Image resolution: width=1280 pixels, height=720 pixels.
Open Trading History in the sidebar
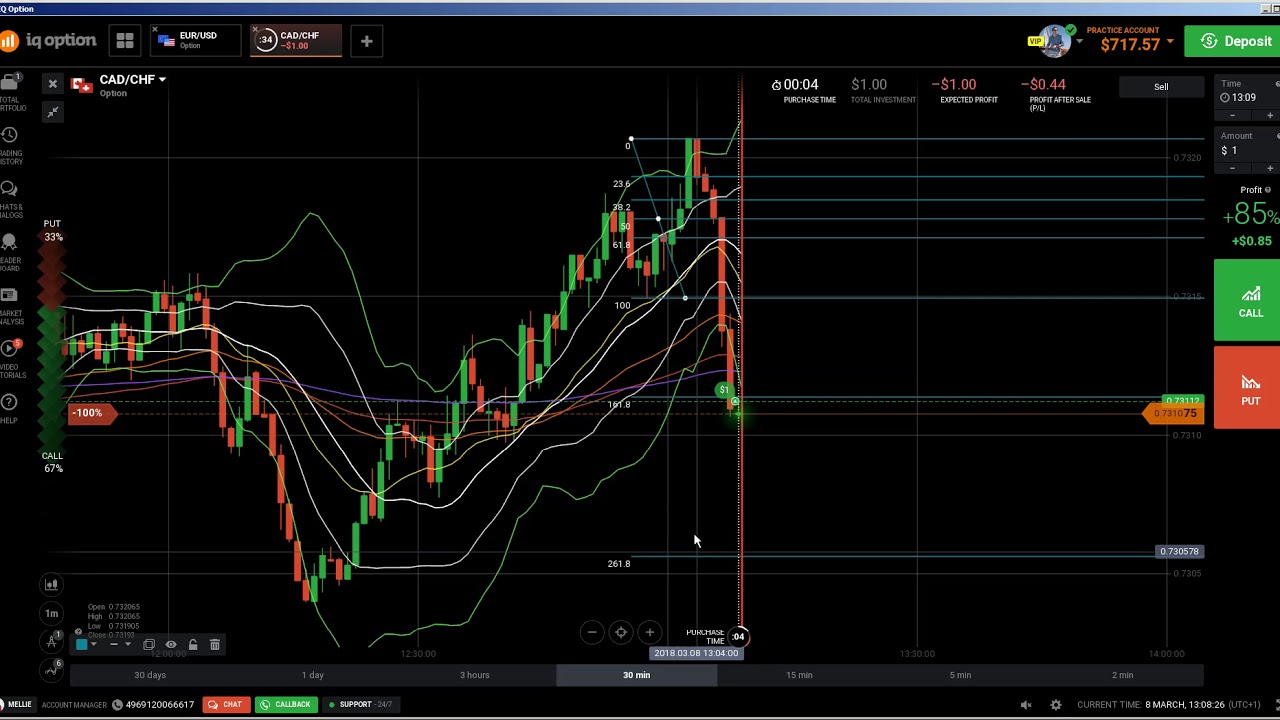[x=10, y=145]
